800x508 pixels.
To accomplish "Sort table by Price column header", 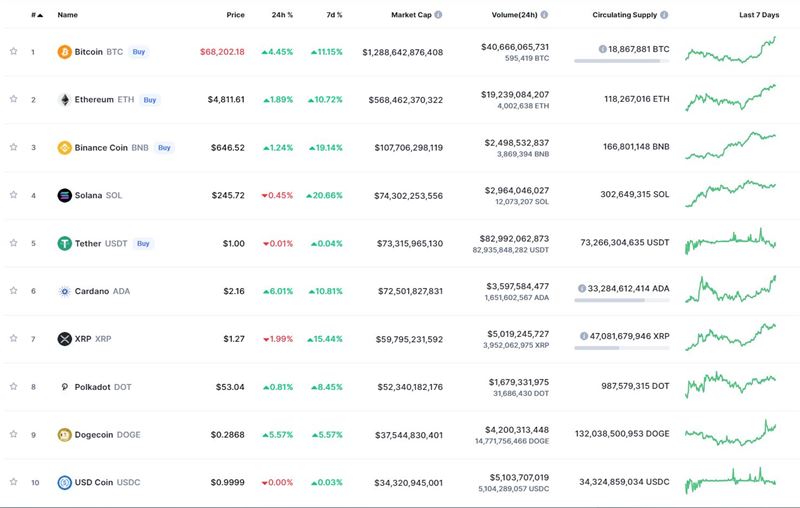I will pyautogui.click(x=235, y=15).
